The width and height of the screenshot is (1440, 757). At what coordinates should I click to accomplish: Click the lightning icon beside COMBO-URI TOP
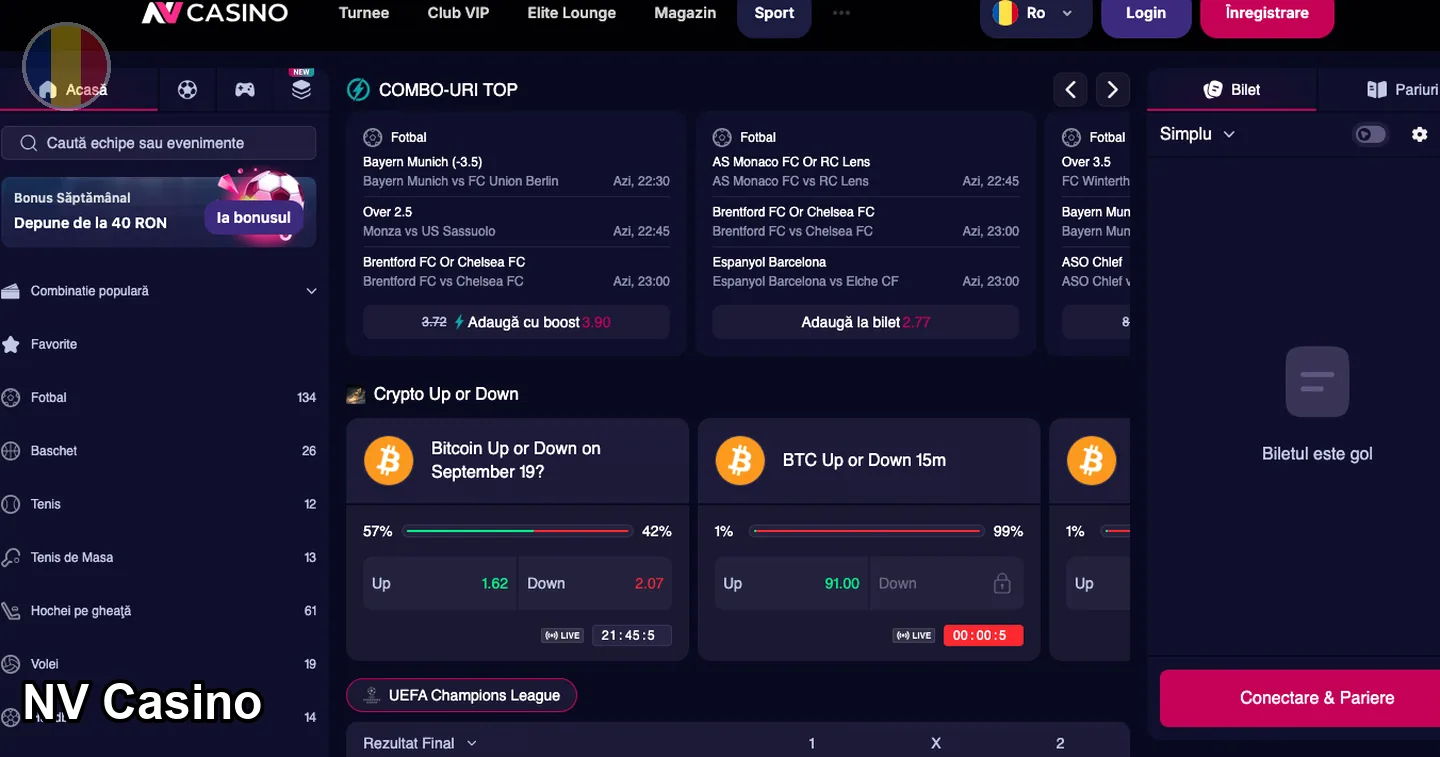tap(358, 90)
